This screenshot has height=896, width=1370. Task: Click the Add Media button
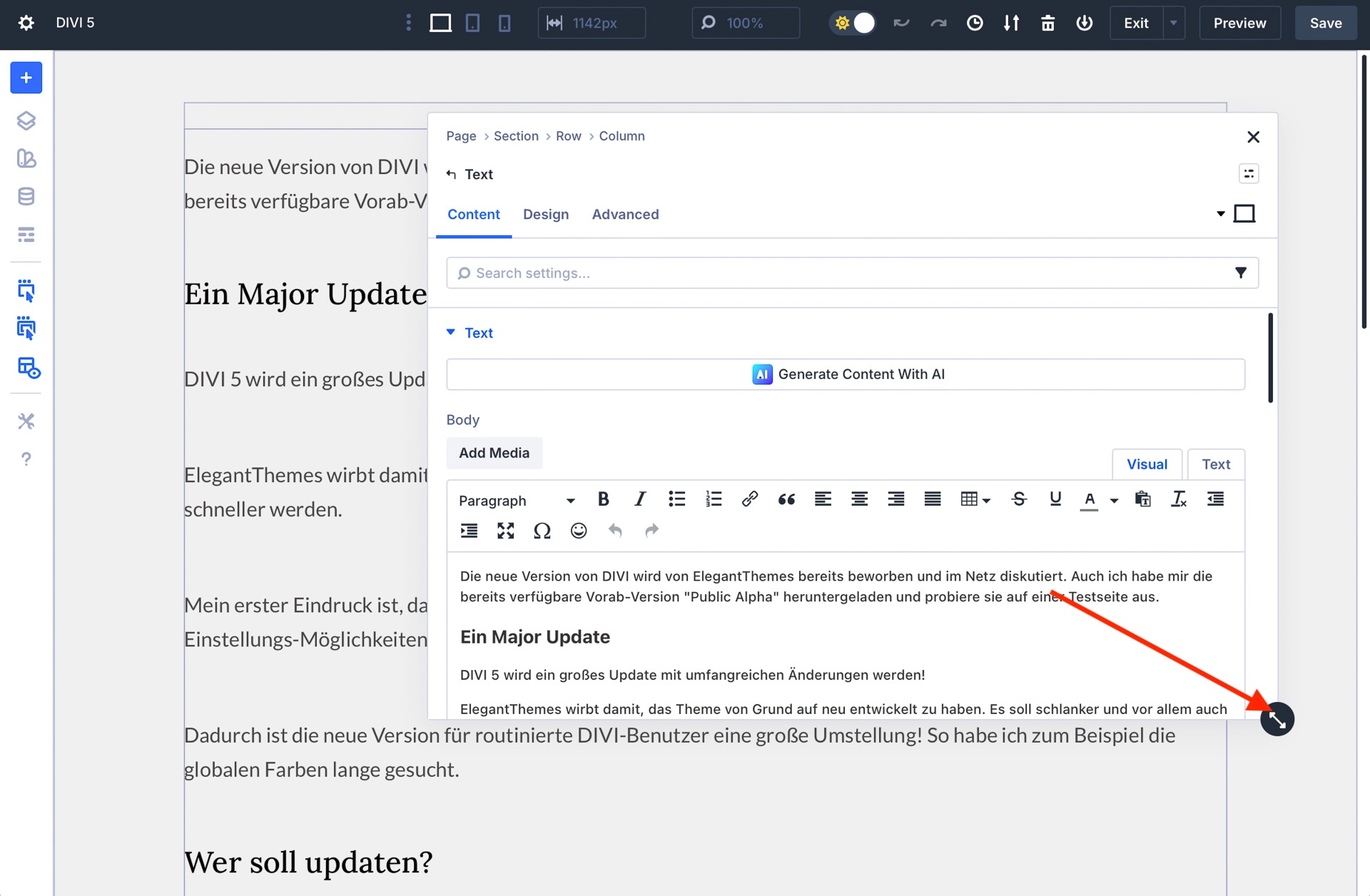[x=494, y=453]
